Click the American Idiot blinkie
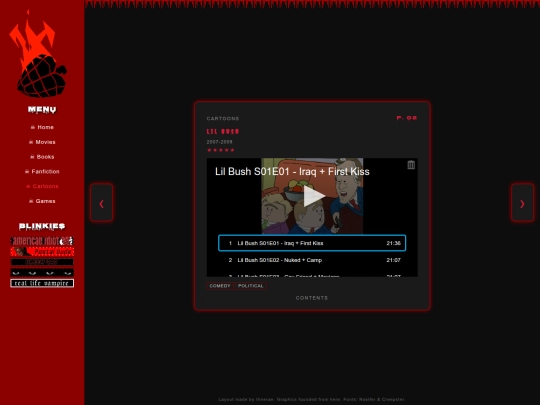Image resolution: width=540 pixels, height=405 pixels. (x=42, y=240)
